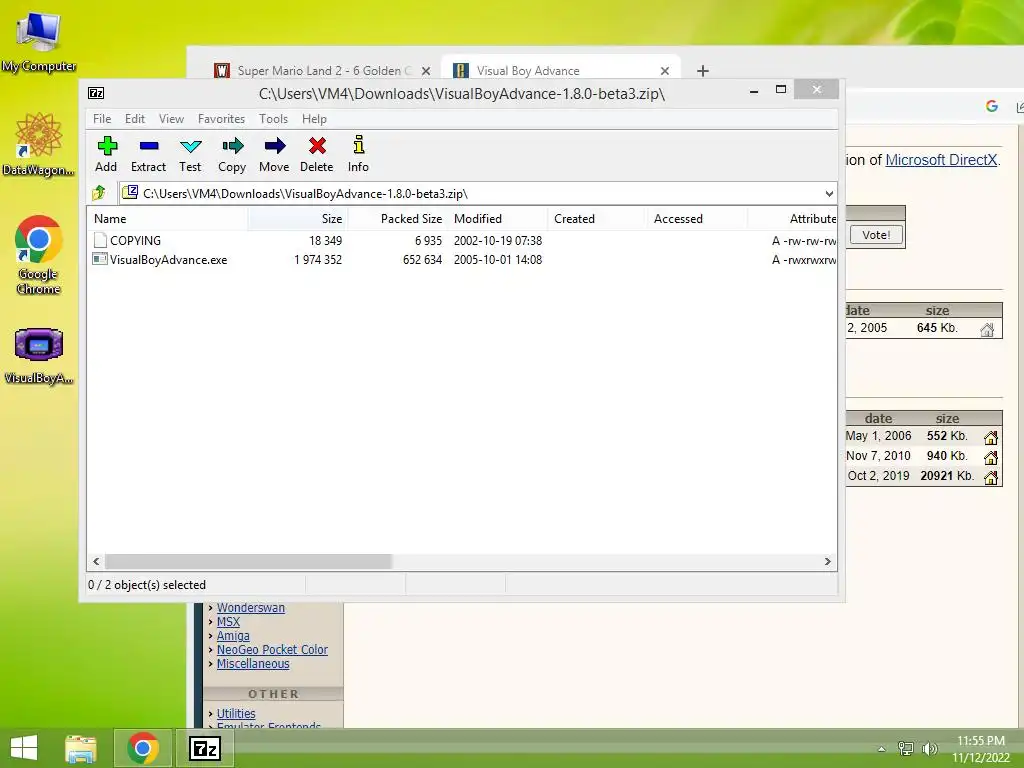
Task: Open My Computer desktop icon
Action: (39, 40)
